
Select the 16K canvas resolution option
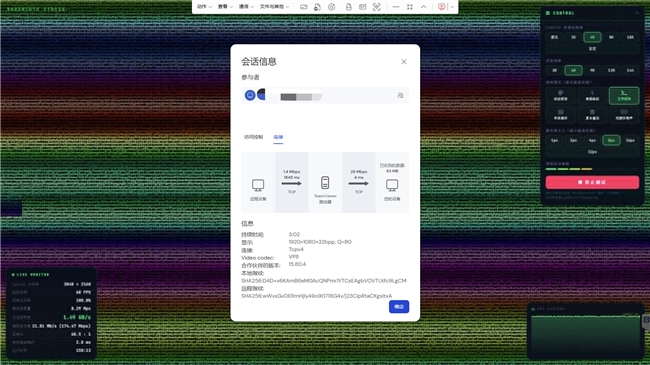630,37
